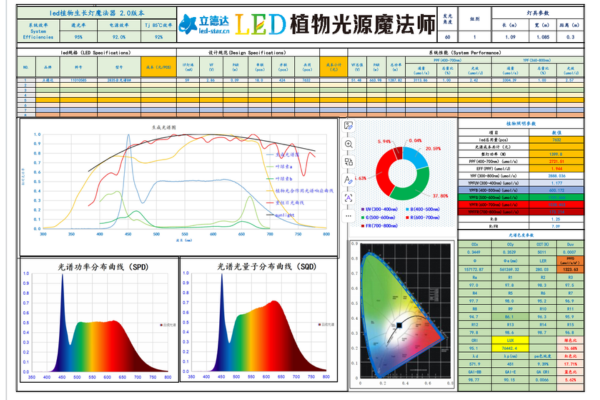Image resolution: width=600 pixels, height=400 pixels.
Task: Select the SPD spectrum power distribution chart
Action: click(x=99, y=320)
